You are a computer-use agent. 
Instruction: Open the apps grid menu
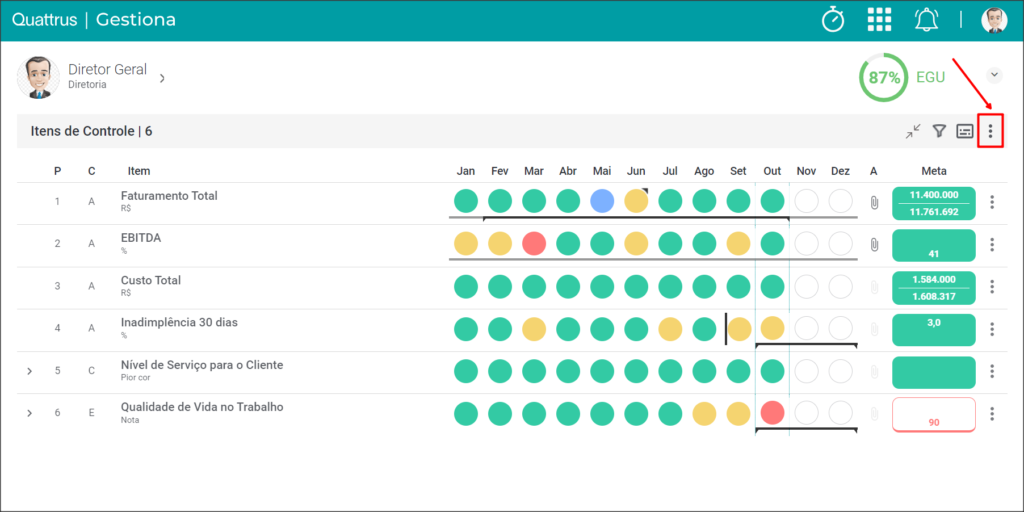pos(879,20)
